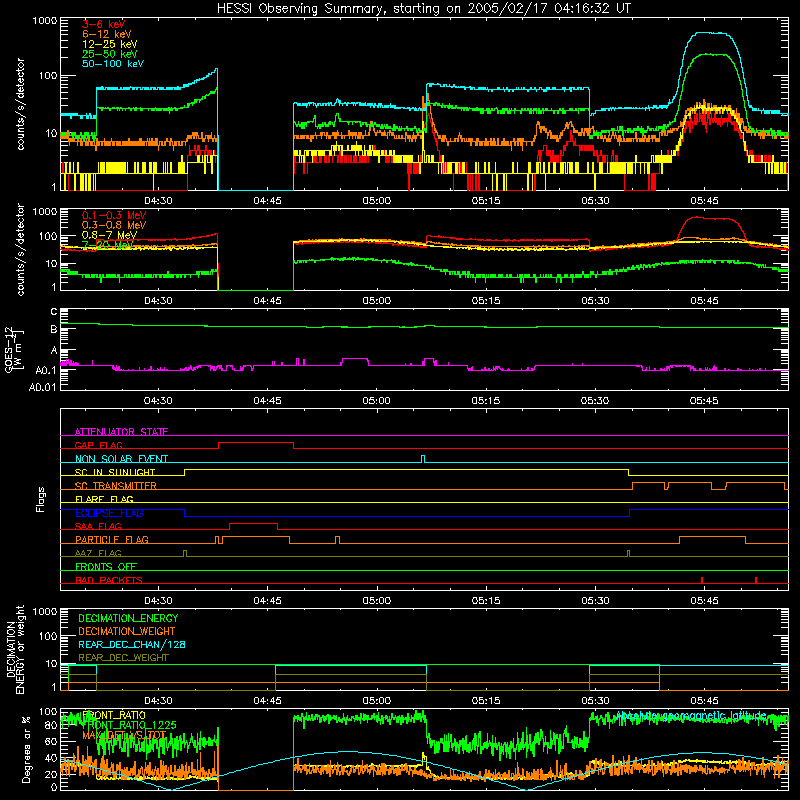Viewport: 800px width, 800px height.
Task: Select the 12-25 keV legend label
Action: click(110, 44)
